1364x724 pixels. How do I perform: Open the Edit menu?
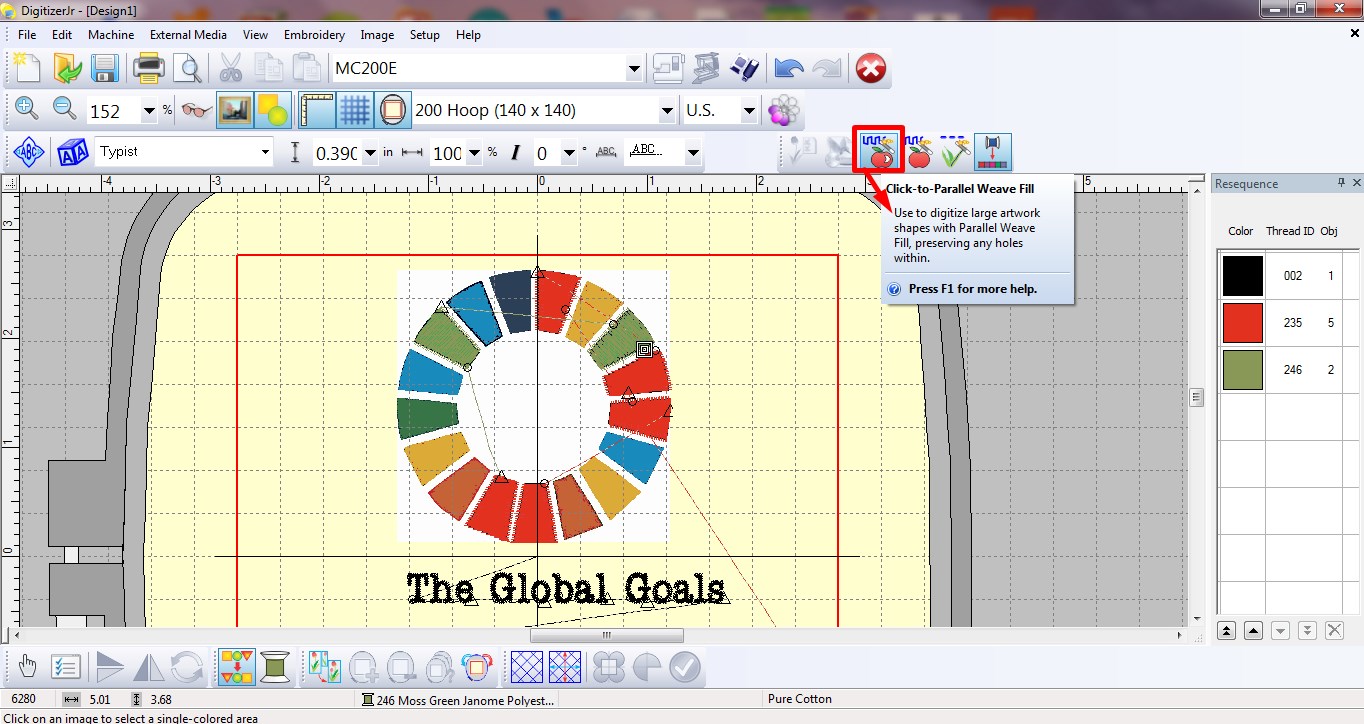coord(62,34)
